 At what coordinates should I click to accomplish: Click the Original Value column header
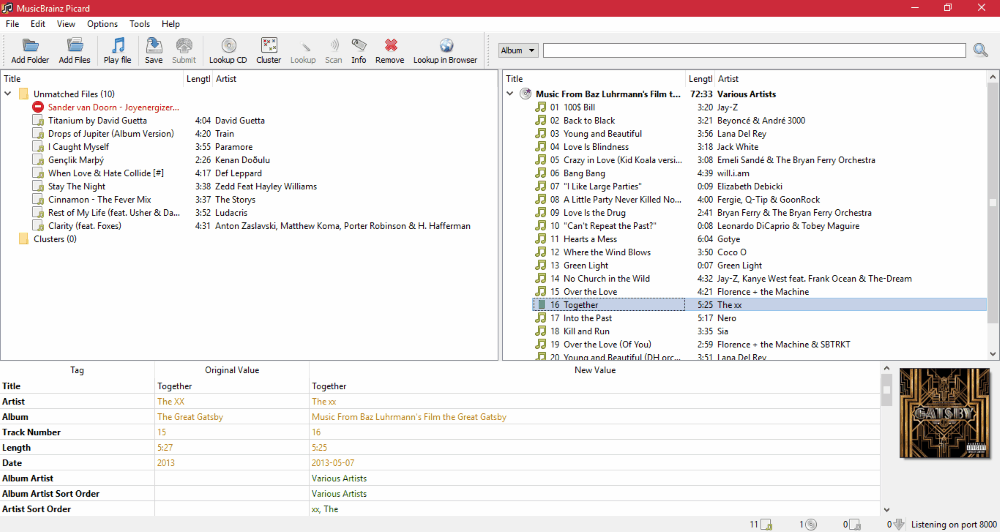point(232,370)
